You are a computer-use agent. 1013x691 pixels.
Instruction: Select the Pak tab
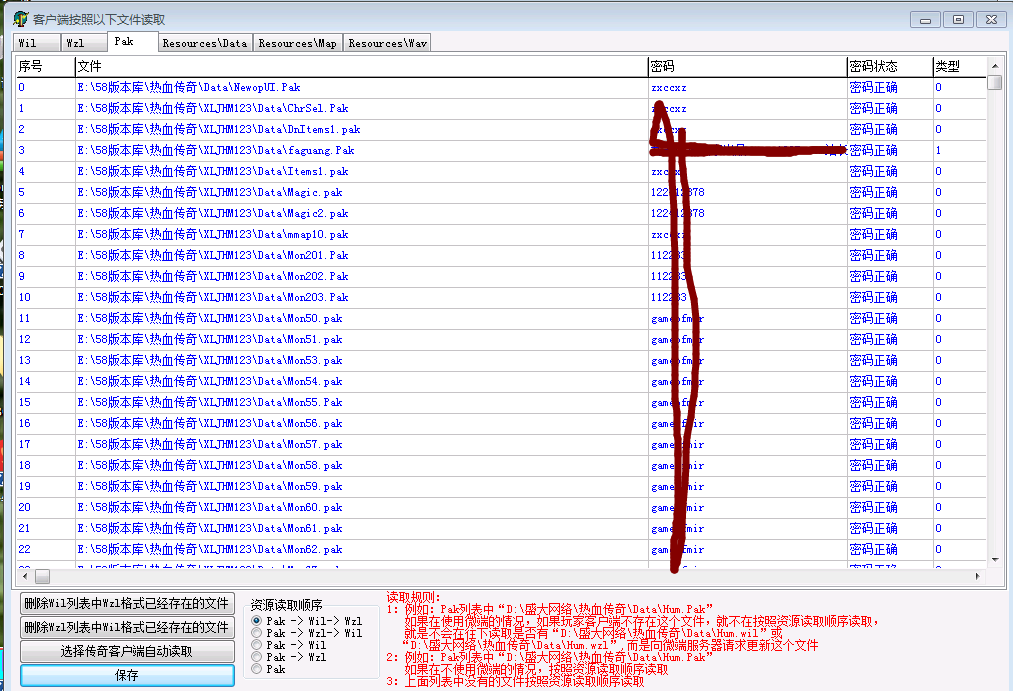(x=132, y=41)
